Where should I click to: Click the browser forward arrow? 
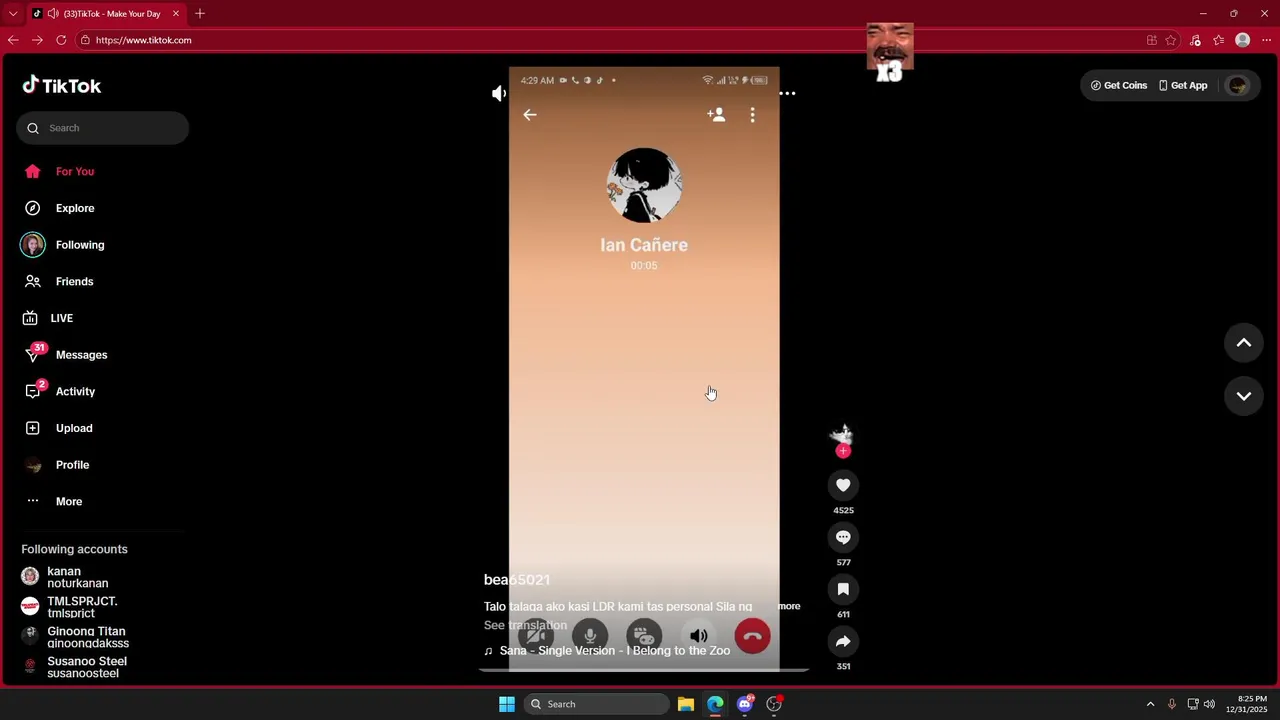(x=37, y=40)
